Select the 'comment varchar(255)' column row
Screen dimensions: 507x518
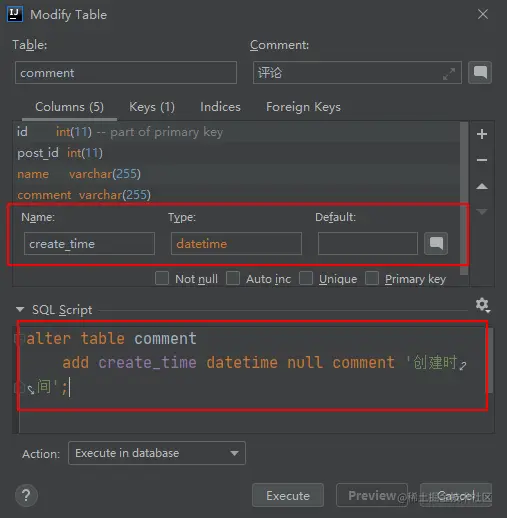pos(237,195)
